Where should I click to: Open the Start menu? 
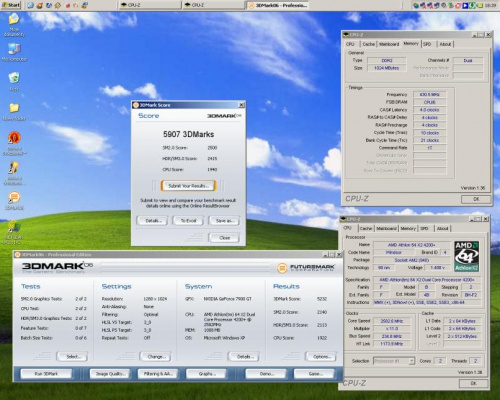(11, 5)
